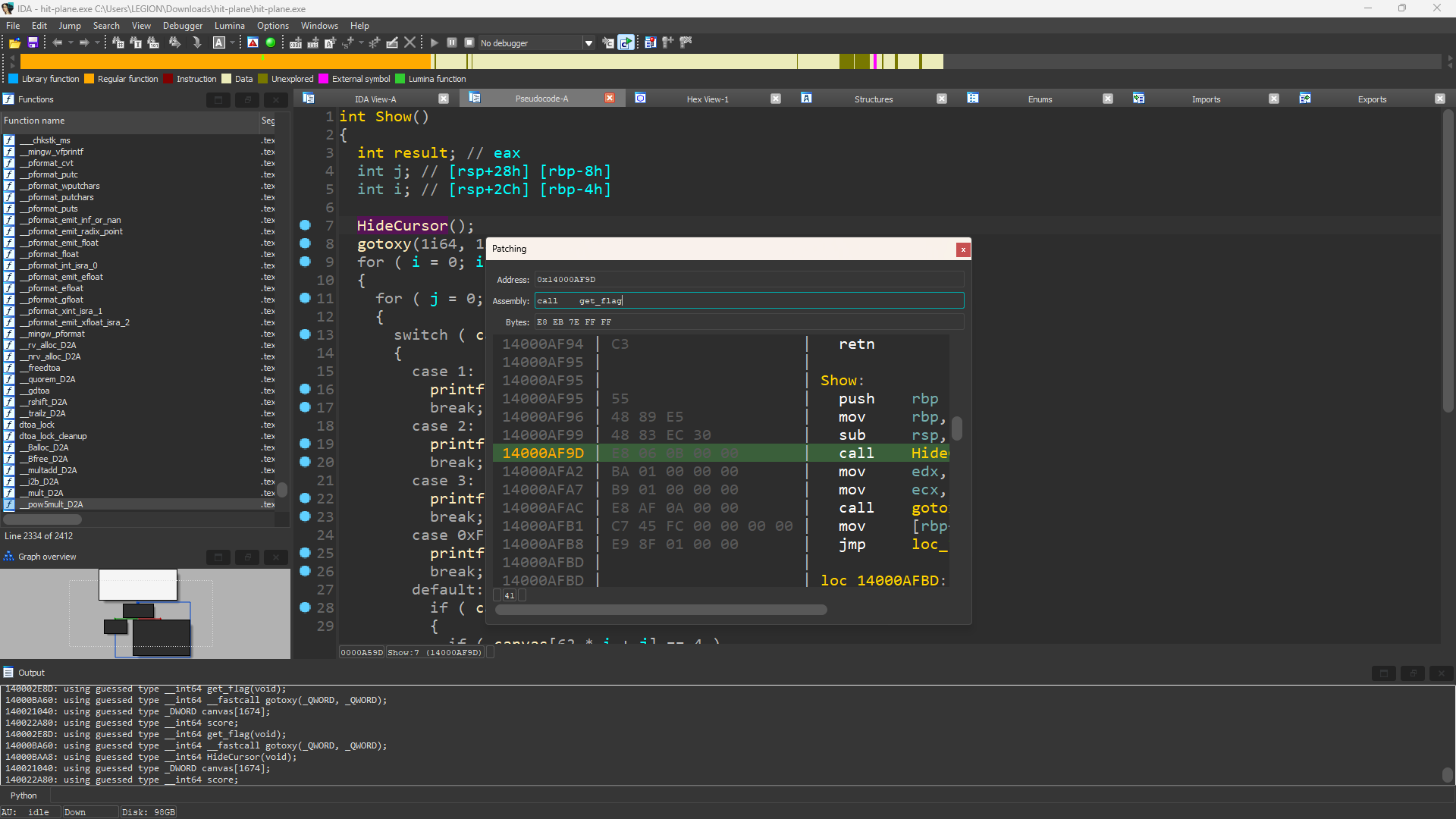Click the Enums tab icon
The image size is (1456, 819).
[973, 99]
